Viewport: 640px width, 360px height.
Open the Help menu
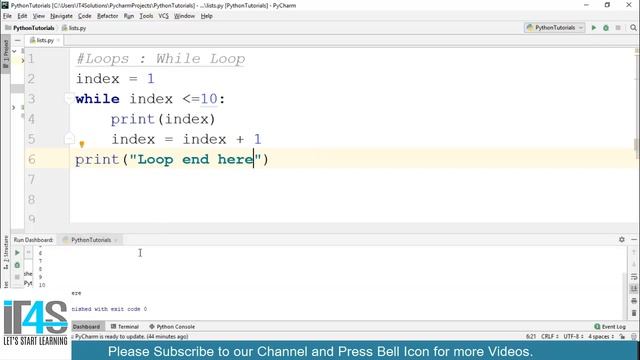click(x=207, y=16)
